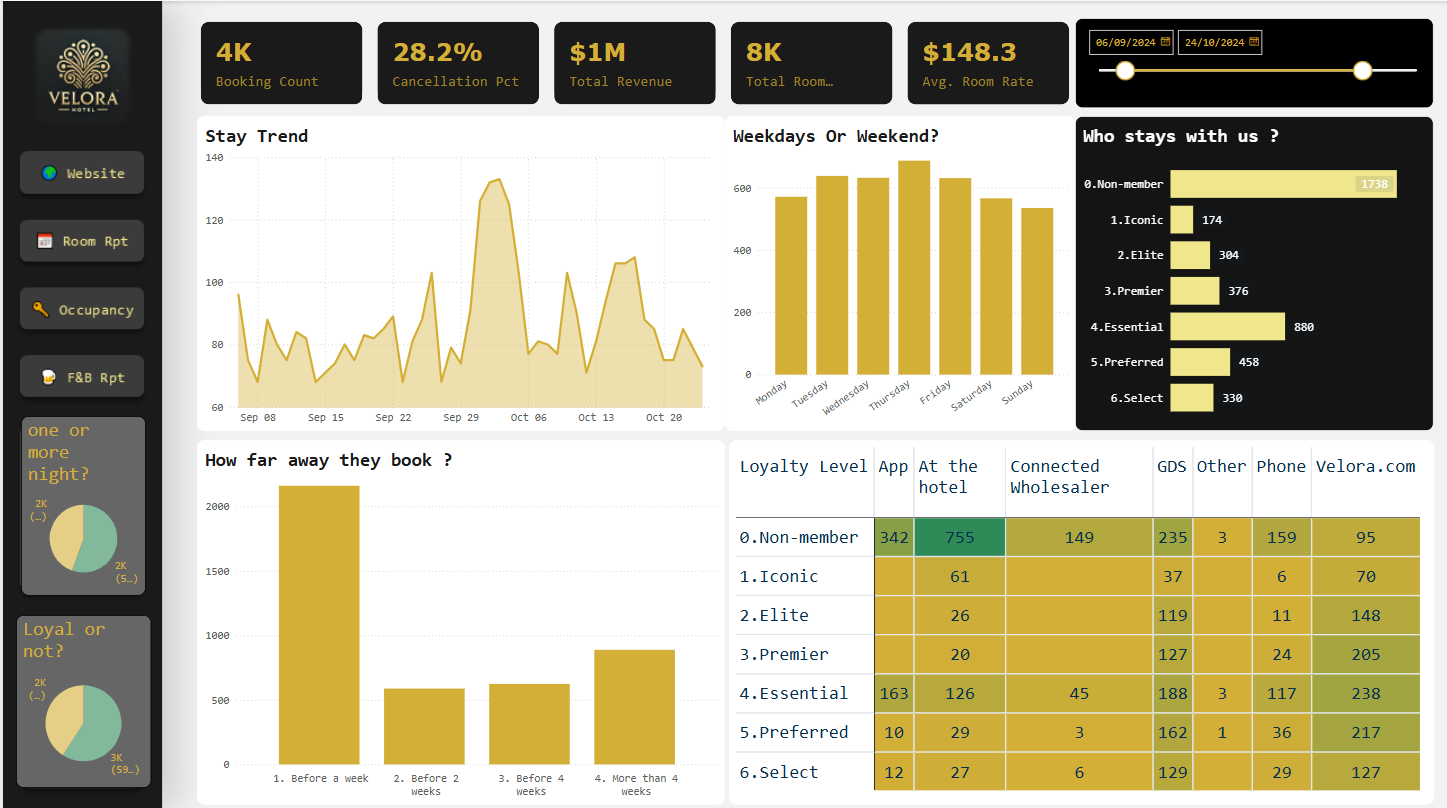1447x808 pixels.
Task: Sort by the GDS column header
Action: coord(1172,466)
